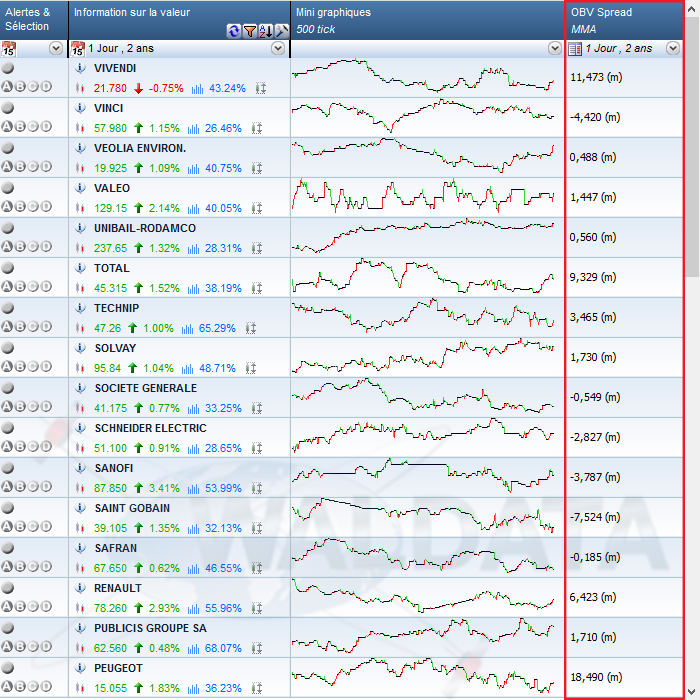
Task: Open info icon for PUBLICIS GROUPE SA
Action: click(x=80, y=628)
